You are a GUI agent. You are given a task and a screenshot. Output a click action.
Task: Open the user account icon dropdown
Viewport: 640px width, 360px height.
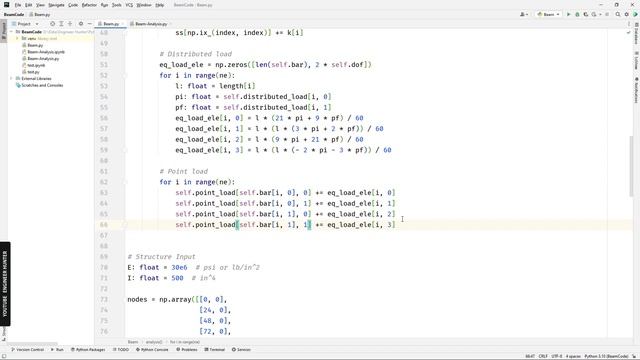tap(524, 14)
